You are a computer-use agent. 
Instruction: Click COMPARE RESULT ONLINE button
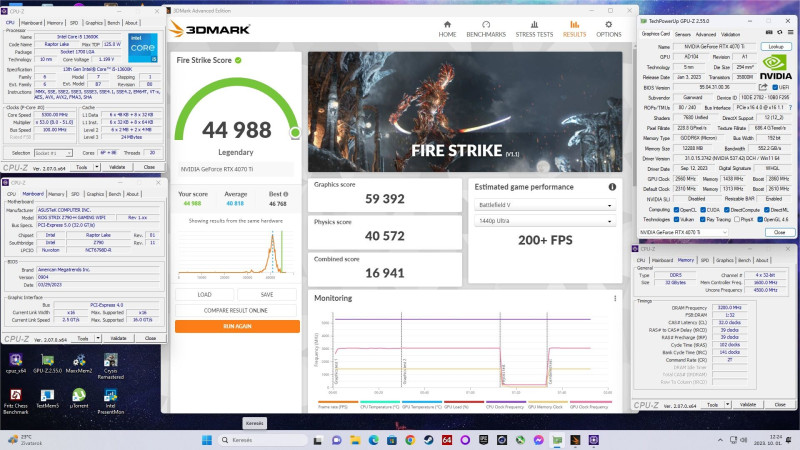tap(236, 310)
